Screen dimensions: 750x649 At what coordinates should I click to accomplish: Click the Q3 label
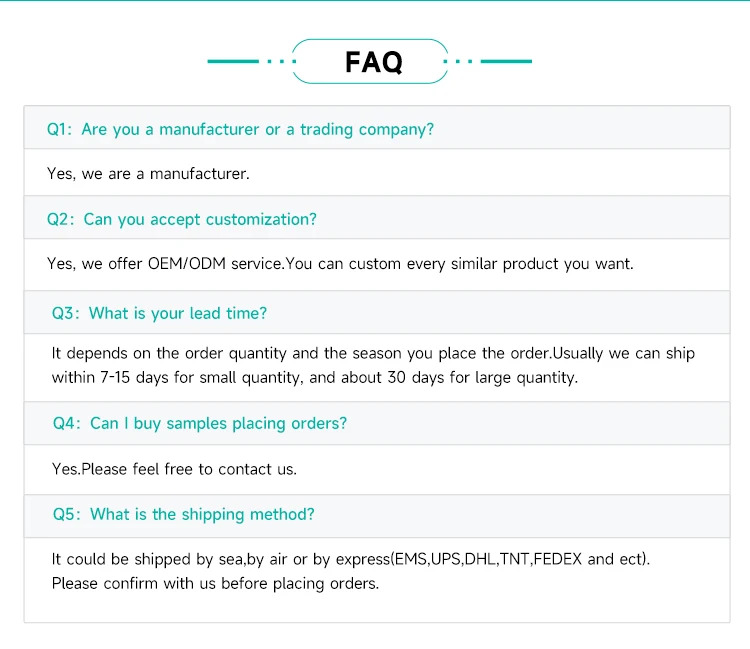(66, 313)
